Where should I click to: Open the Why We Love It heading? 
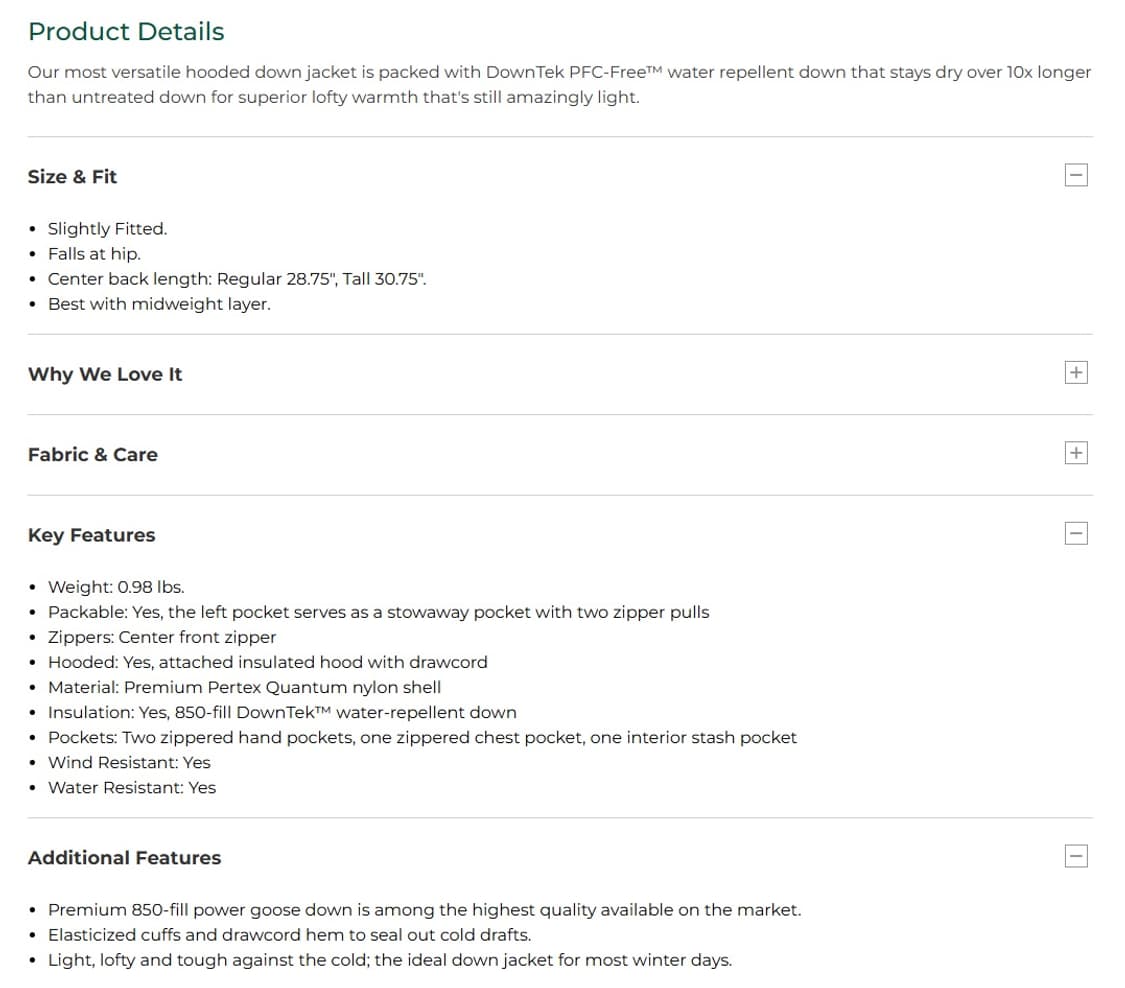click(105, 374)
